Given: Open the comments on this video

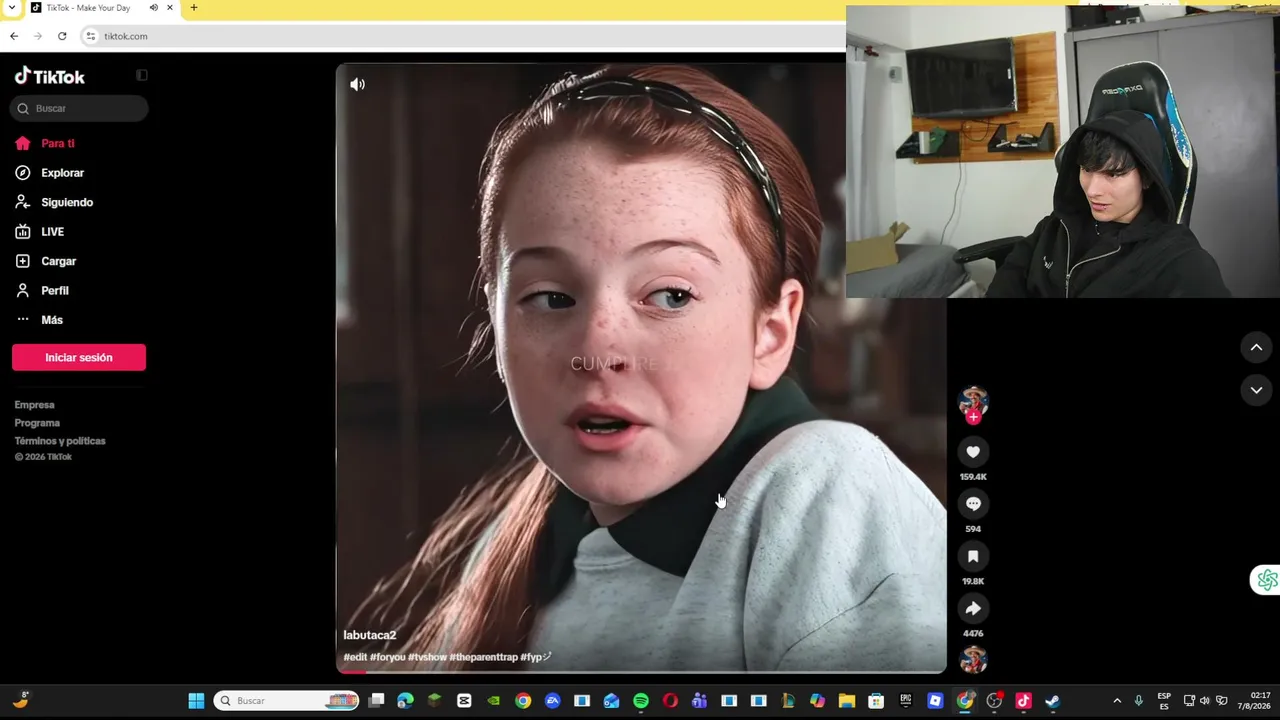Looking at the screenshot, I should (x=973, y=504).
